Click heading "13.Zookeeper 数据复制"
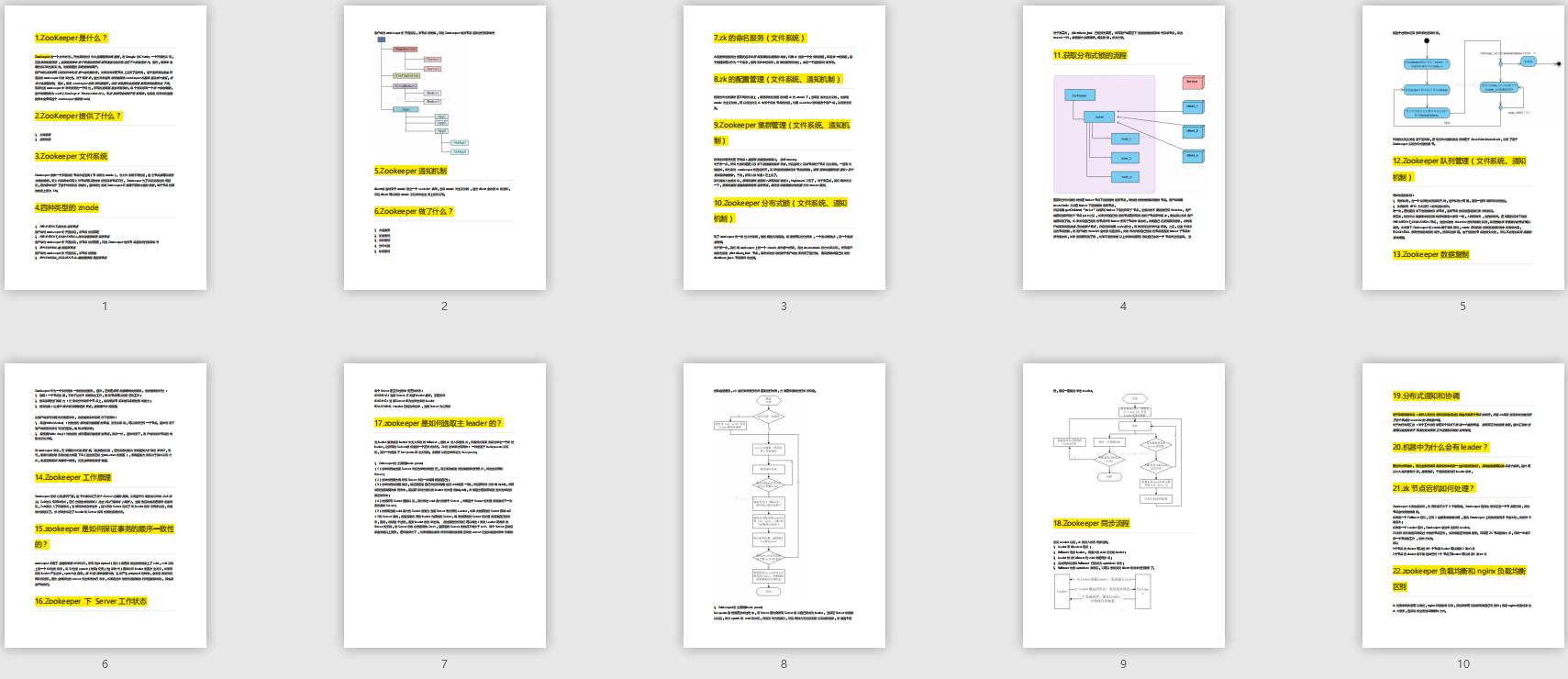The width and height of the screenshot is (1568, 679). 1430,255
